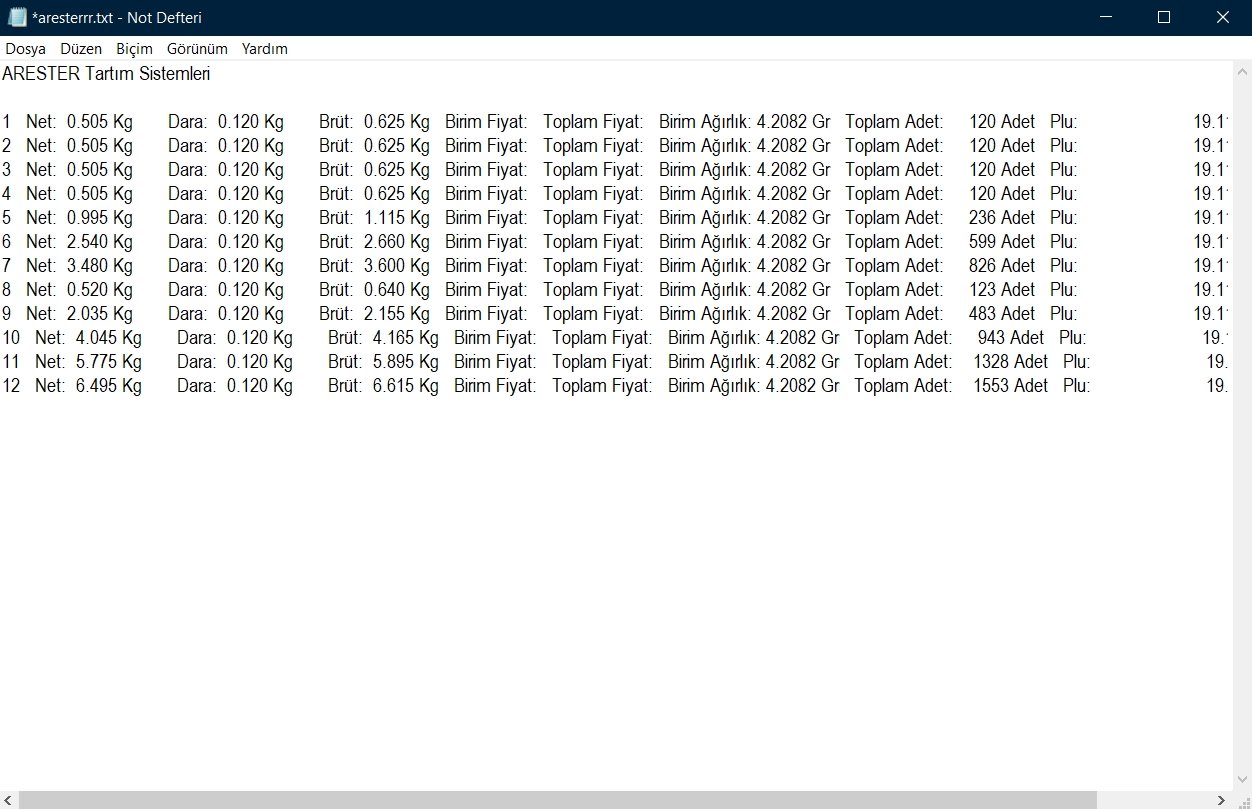This screenshot has width=1252, height=809.
Task: Click 'Net: 0.520 Kg' in row 8
Action: click(79, 289)
